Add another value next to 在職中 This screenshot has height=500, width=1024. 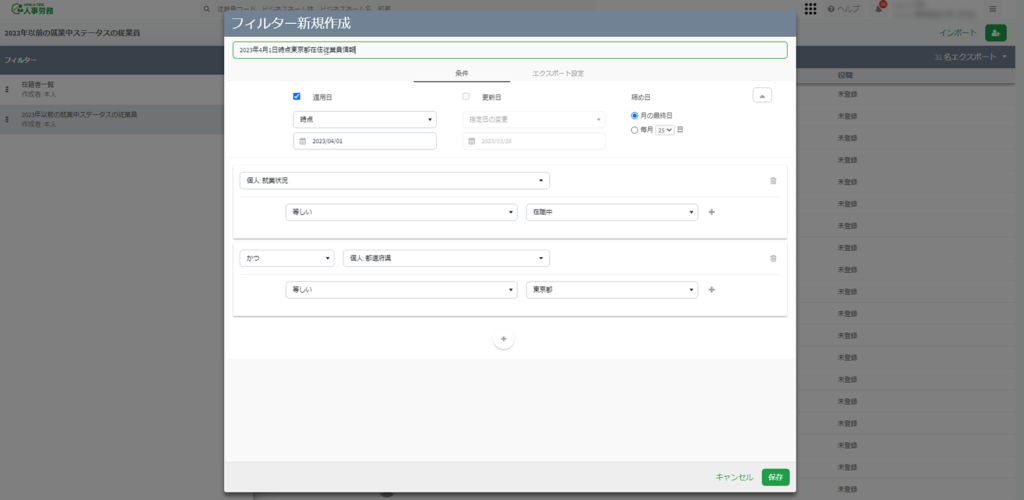tap(711, 212)
